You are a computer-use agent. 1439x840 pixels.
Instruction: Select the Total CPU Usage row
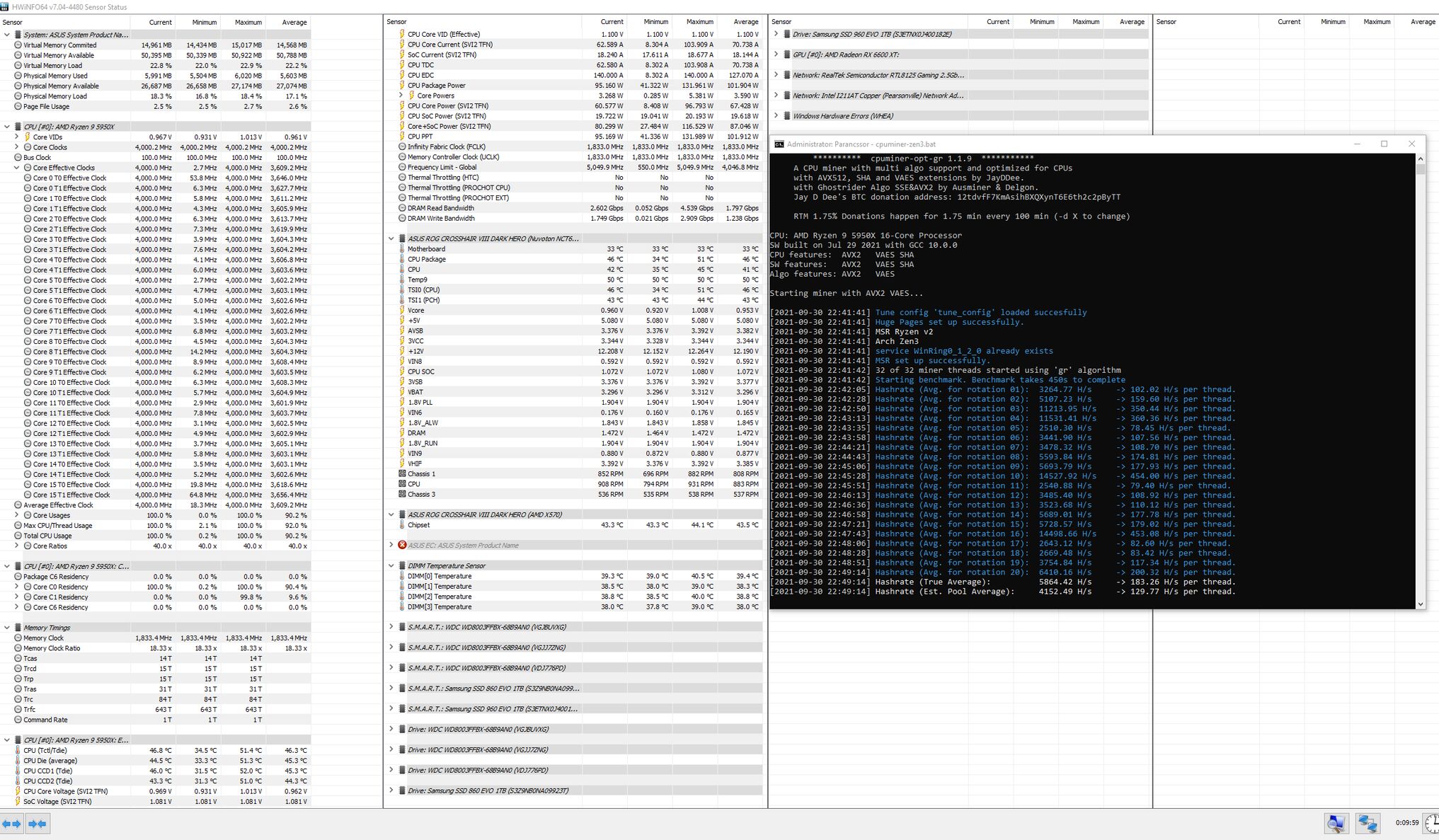(47, 536)
